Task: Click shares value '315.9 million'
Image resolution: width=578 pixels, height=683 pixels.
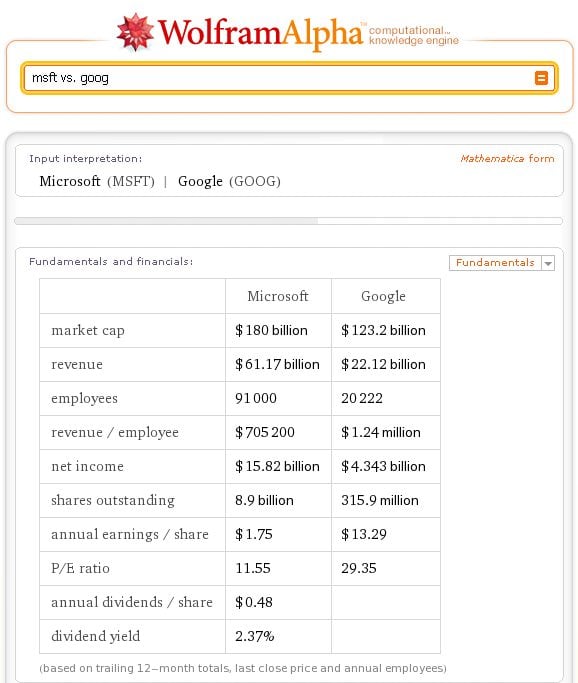Action: (x=380, y=500)
